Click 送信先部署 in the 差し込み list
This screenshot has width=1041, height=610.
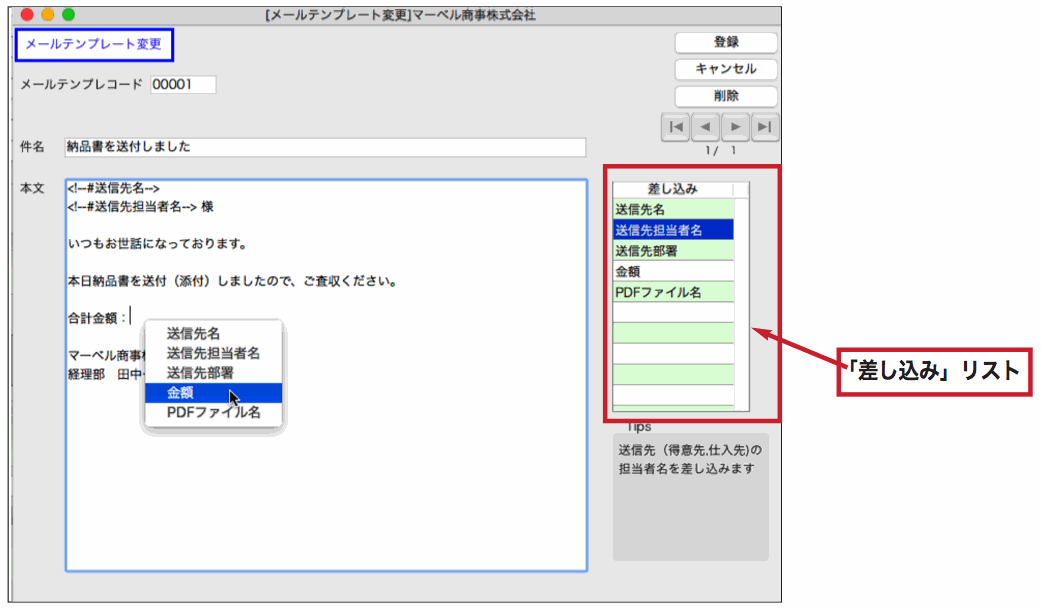(673, 251)
